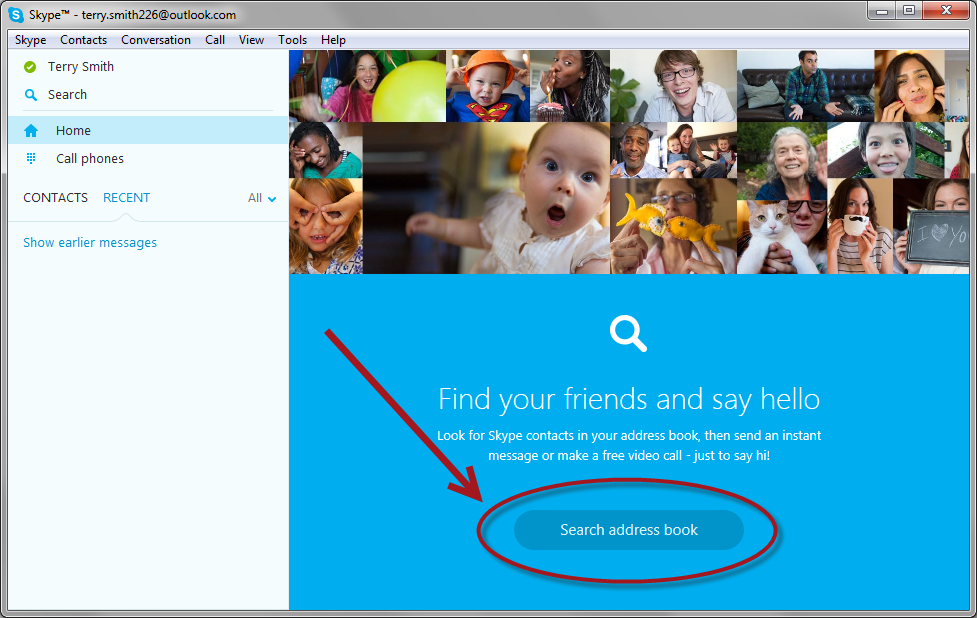Viewport: 977px width, 618px height.
Task: Click the large white magnifier icon
Action: point(628,333)
